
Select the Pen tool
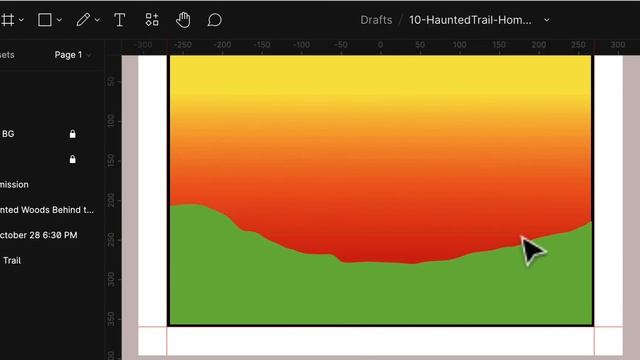click(83, 20)
